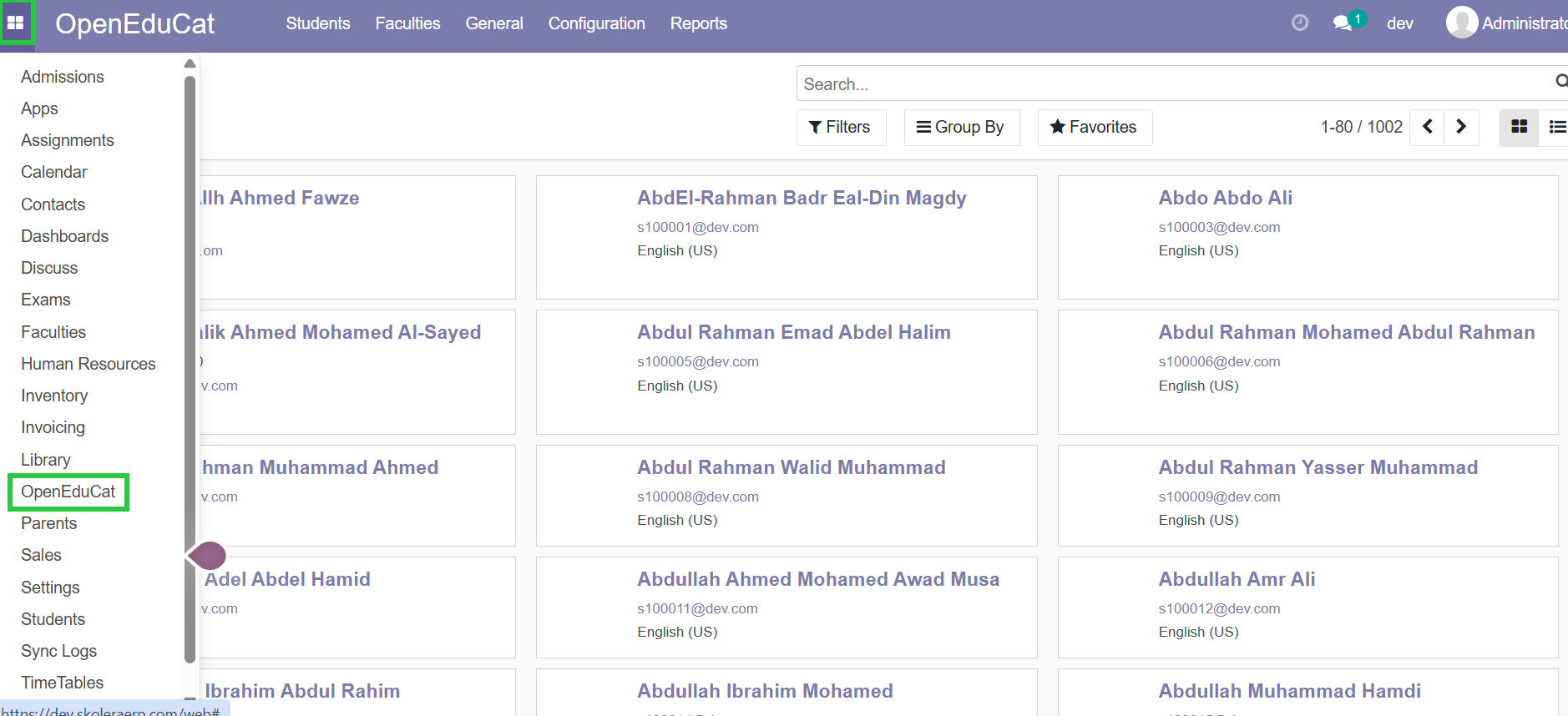Open Library from the sidebar
This screenshot has width=1568, height=716.
point(46,460)
